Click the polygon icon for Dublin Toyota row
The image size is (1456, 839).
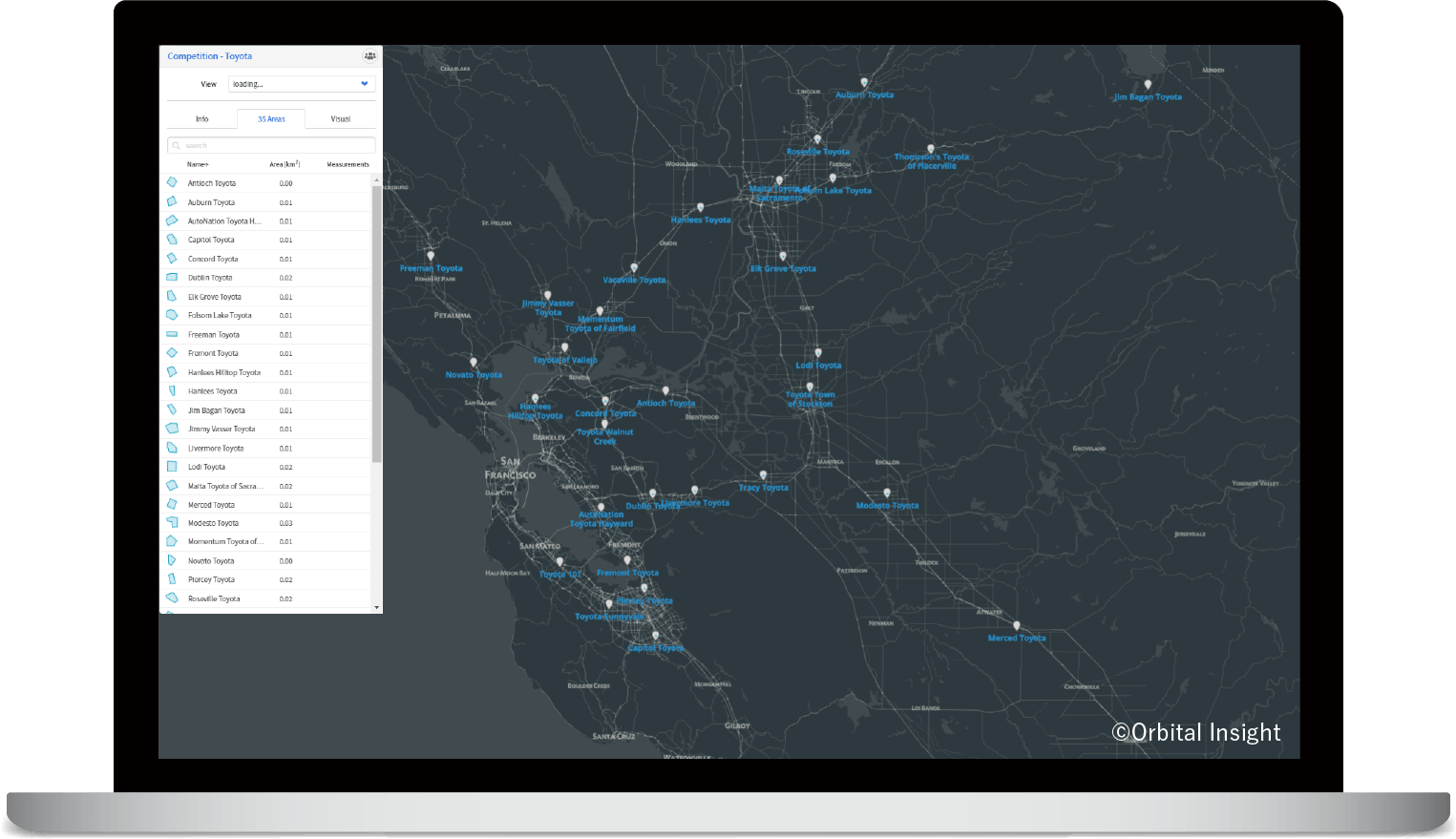[x=172, y=278]
